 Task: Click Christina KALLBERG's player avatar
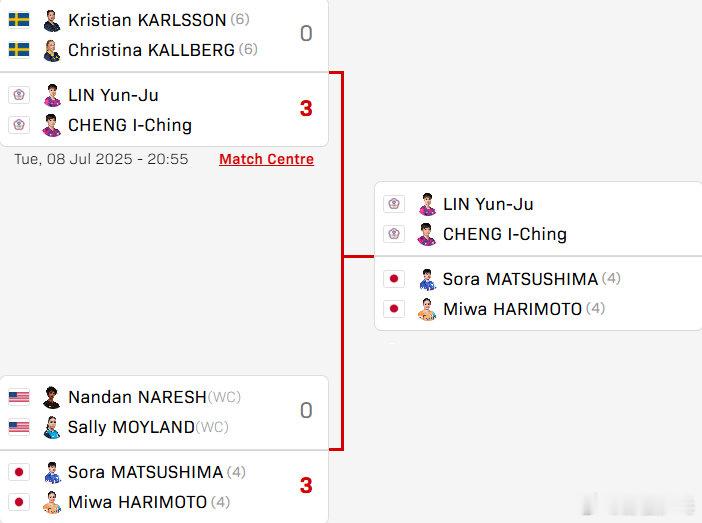[52, 50]
